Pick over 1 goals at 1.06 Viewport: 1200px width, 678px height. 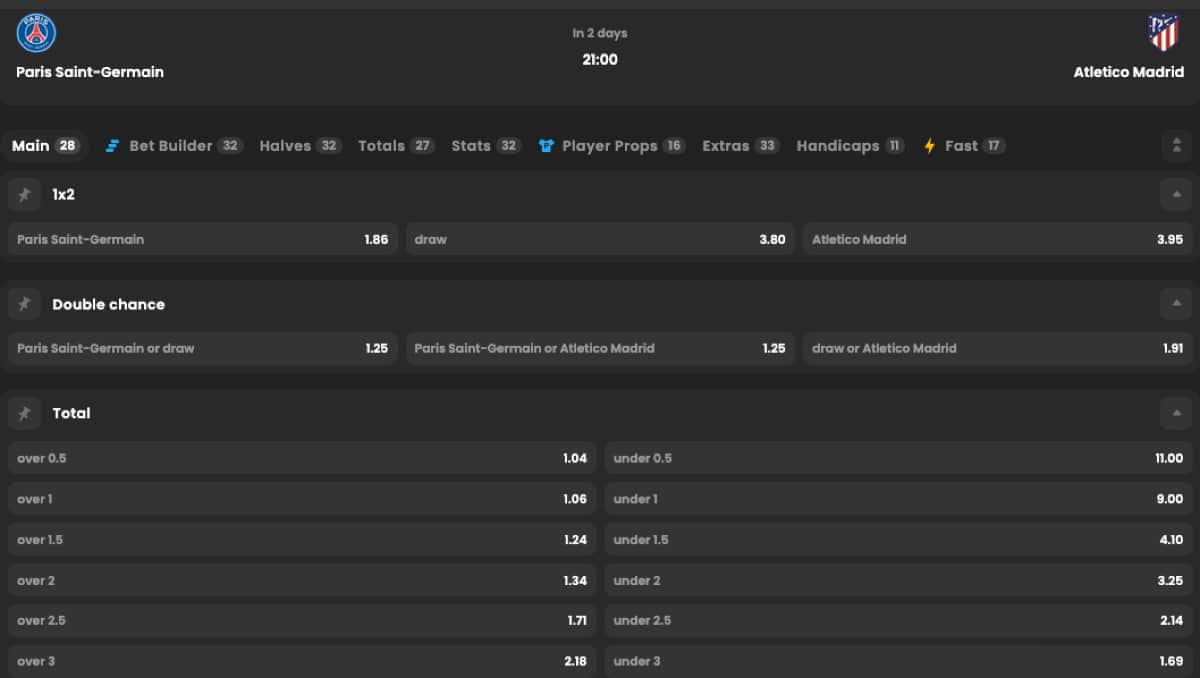302,499
